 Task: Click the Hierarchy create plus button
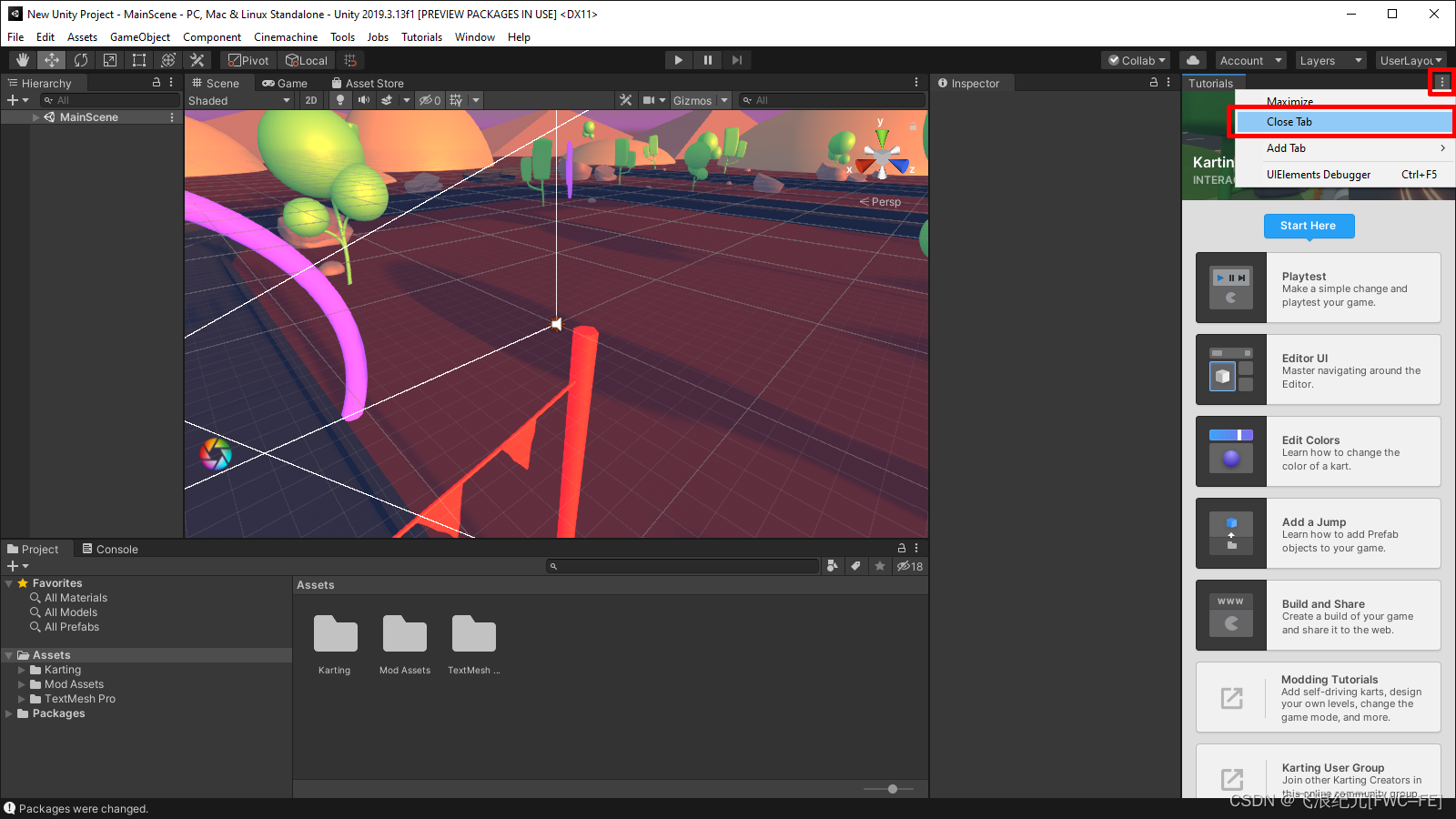(17, 100)
